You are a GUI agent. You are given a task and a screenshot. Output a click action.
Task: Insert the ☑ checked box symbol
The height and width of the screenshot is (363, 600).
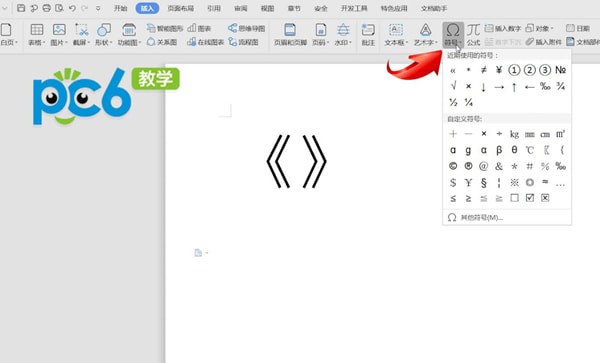pos(530,198)
